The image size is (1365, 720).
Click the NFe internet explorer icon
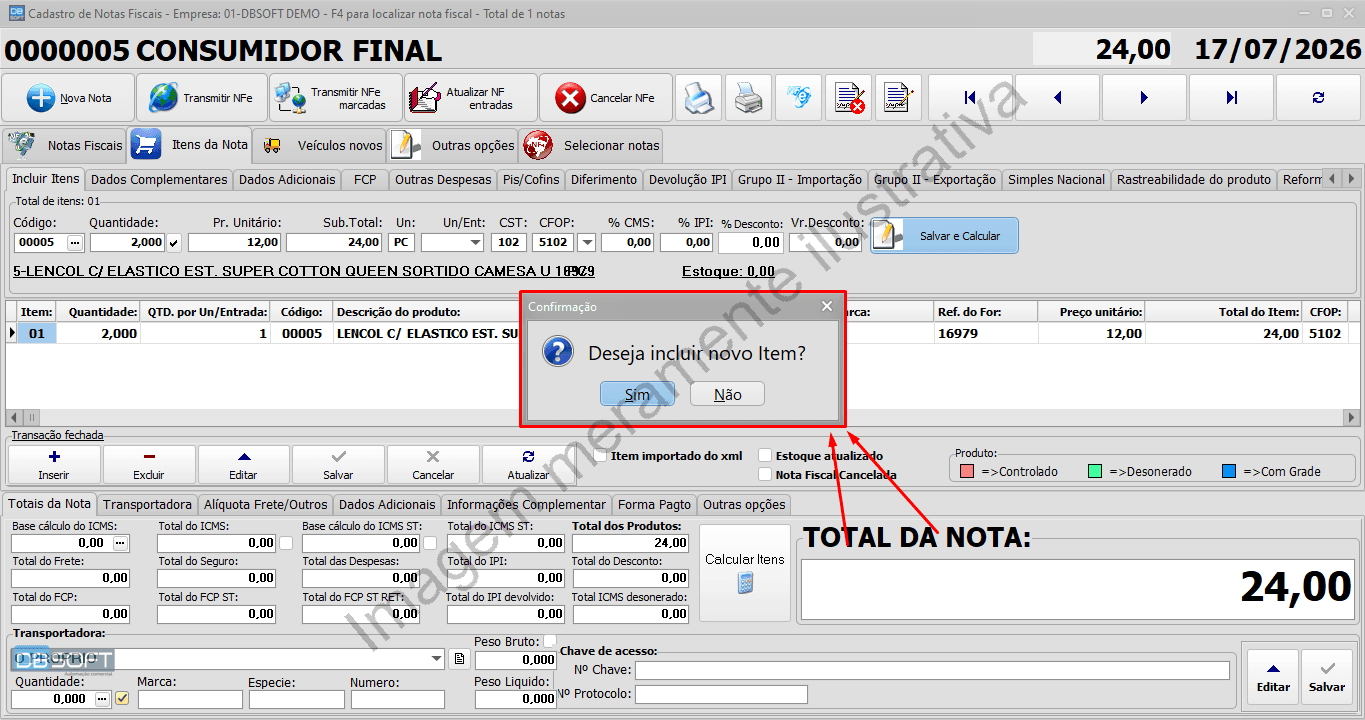[x=798, y=98]
